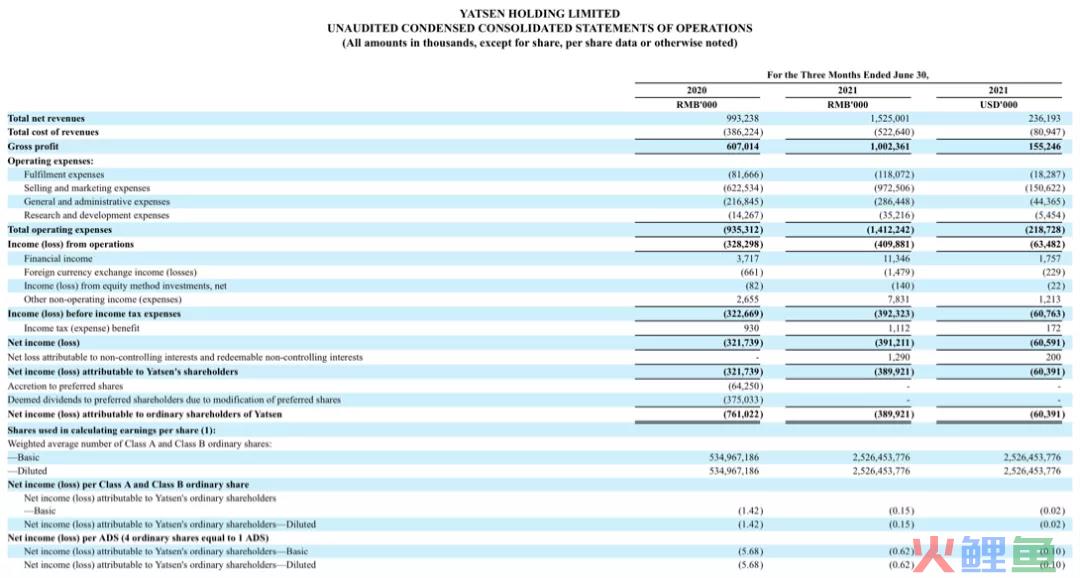
Task: Click the heading "UNAUDITED CONDENSED CONSOLIDATED STATEMENTS OF OPERATIONS"
Action: [x=539, y=28]
